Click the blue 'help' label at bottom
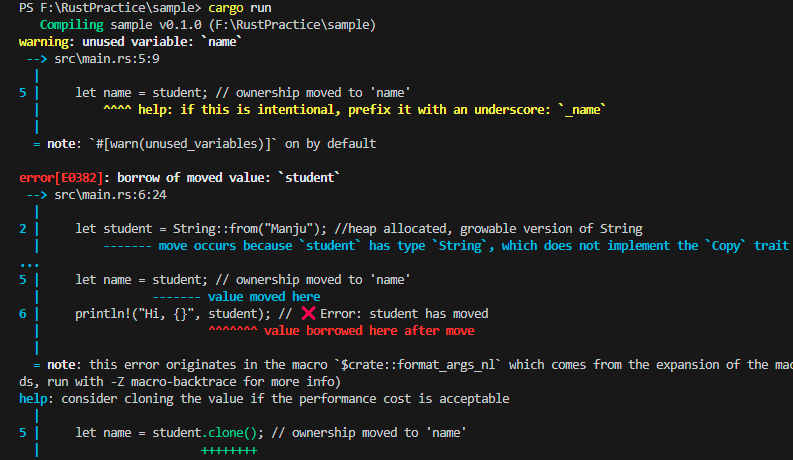The width and height of the screenshot is (793, 460). pyautogui.click(x=33, y=399)
